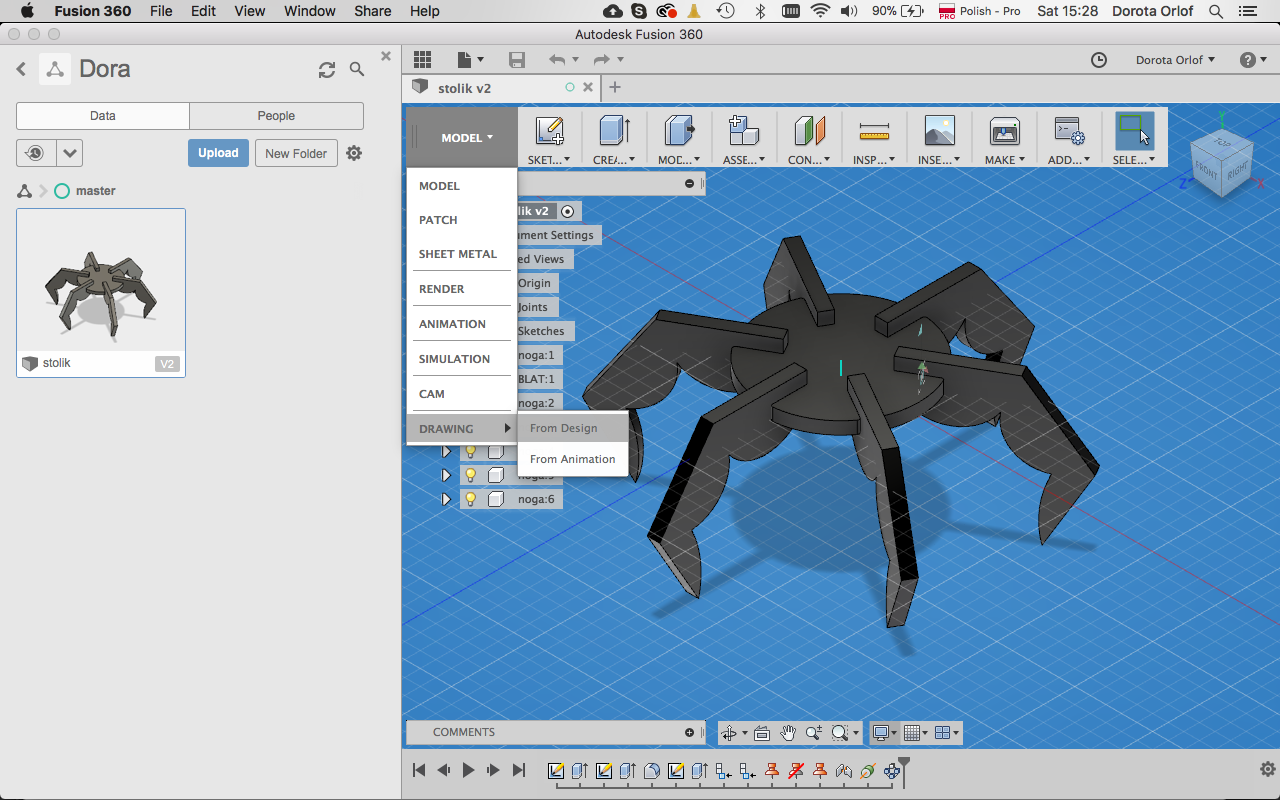The image size is (1280, 800).
Task: Click the Upload button
Action: [218, 153]
